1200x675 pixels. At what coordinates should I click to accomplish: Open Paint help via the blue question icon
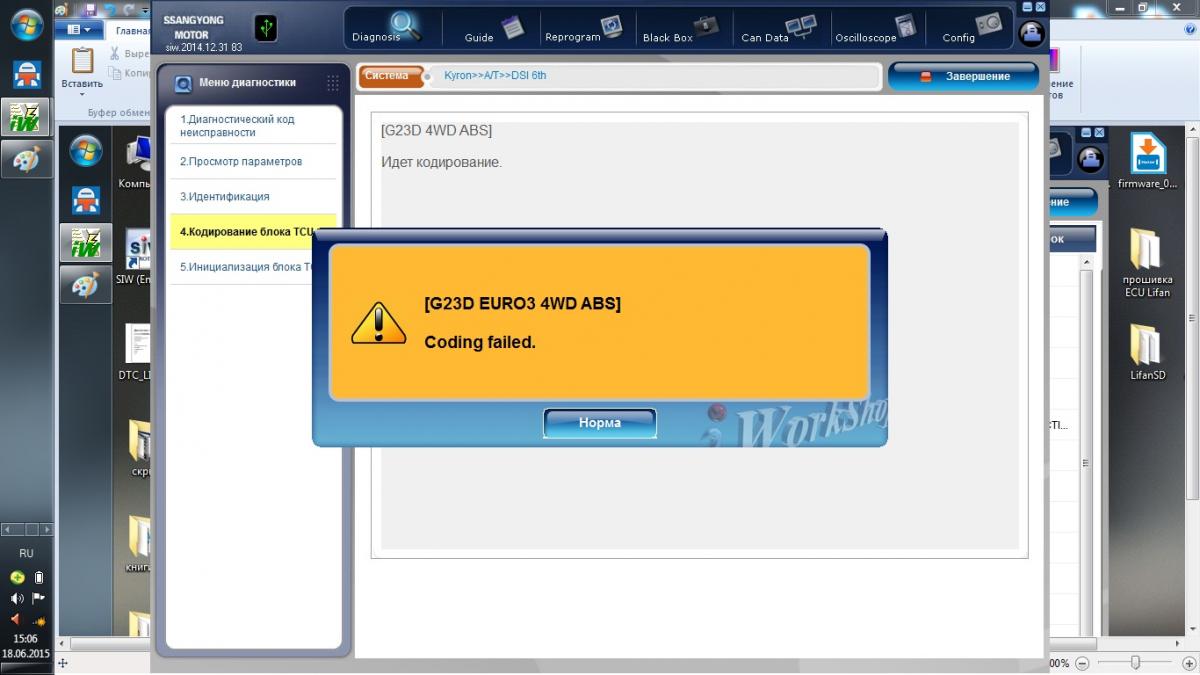tap(1188, 31)
